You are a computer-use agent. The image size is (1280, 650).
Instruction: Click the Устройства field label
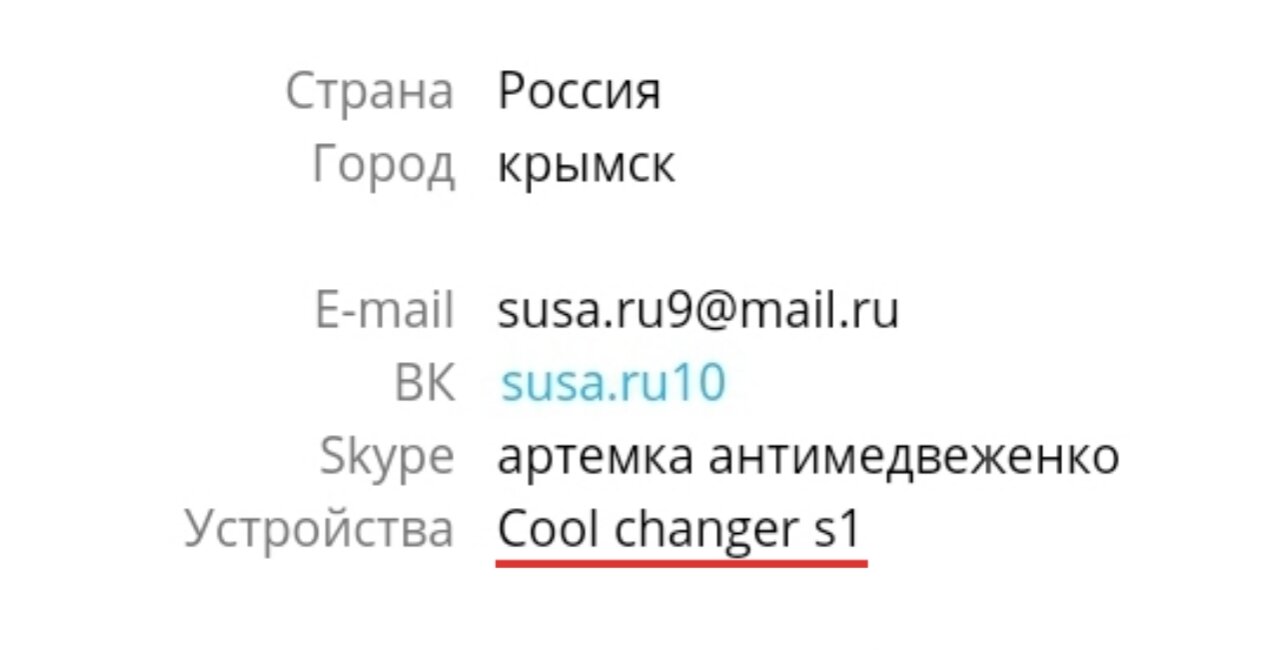click(x=319, y=531)
